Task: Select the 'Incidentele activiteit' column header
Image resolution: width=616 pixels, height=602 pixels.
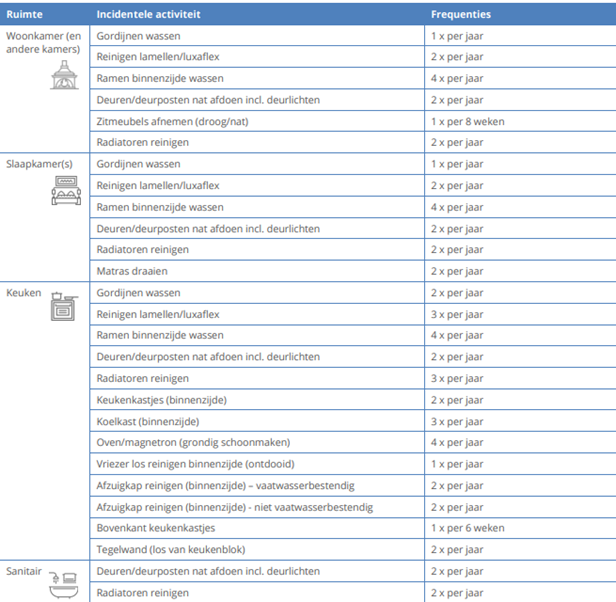Action: 150,15
